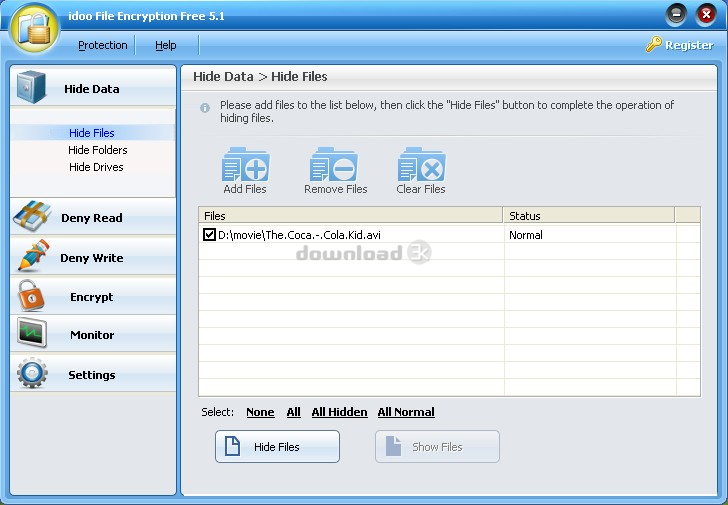Click the Remove Files icon
This screenshot has width=728, height=505.
click(333, 164)
